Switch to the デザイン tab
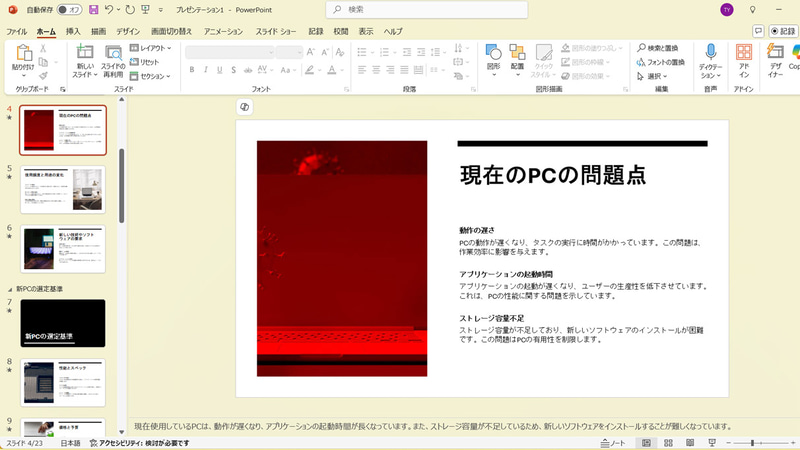The image size is (800, 450). pyautogui.click(x=128, y=32)
